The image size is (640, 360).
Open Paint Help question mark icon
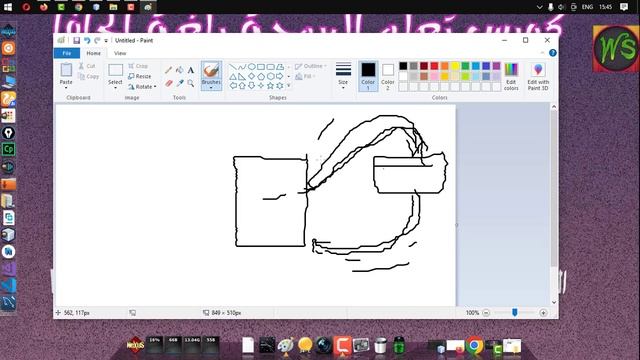(x=553, y=53)
